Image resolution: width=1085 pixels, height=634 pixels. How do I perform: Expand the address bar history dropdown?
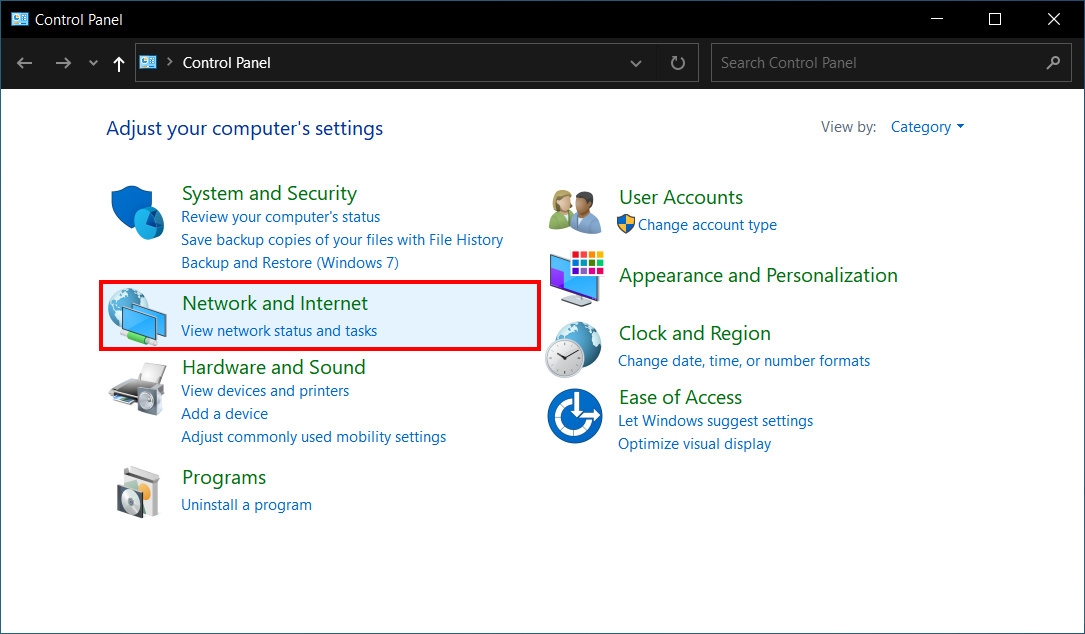(636, 63)
